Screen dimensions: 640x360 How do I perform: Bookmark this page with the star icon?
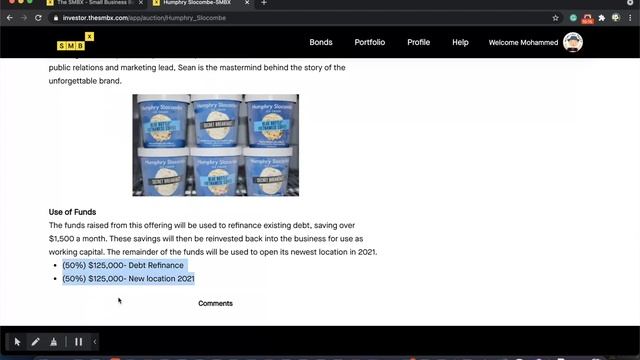pos(555,18)
